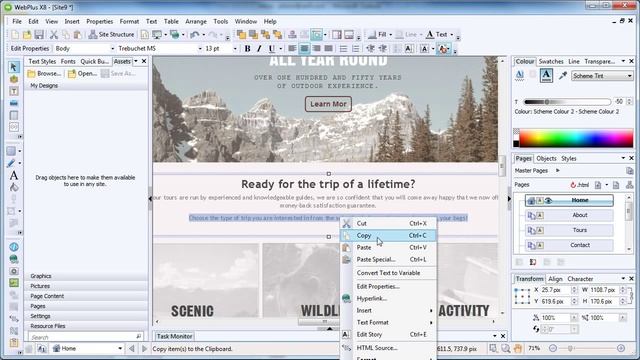Open the underline style dropdown arrow

pos(280,49)
